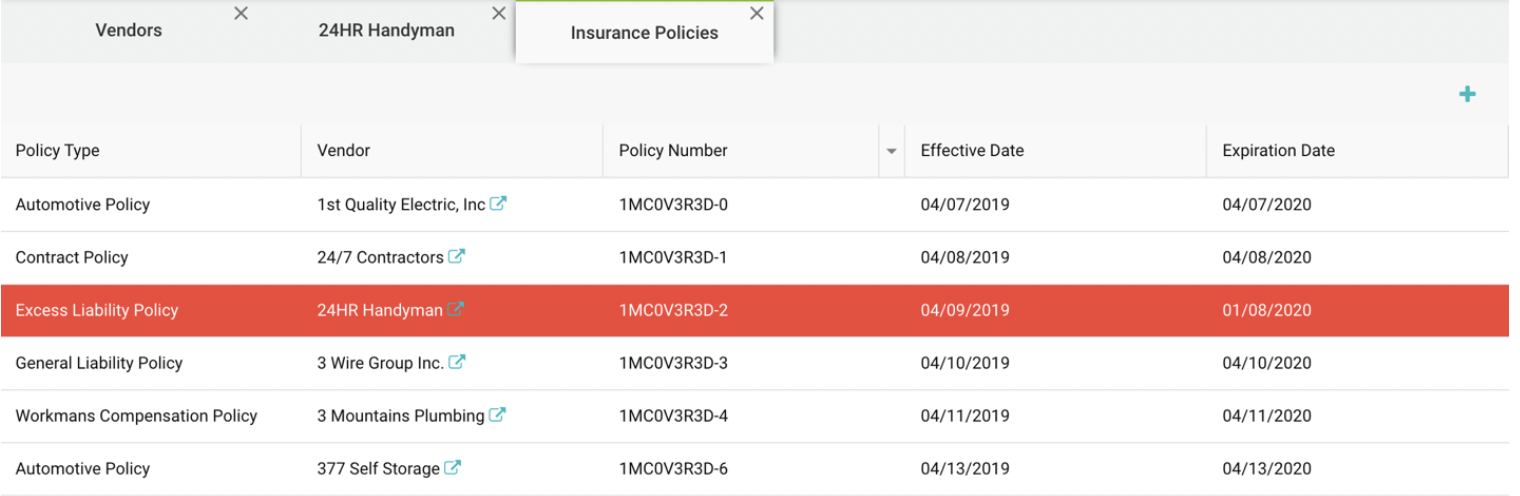This screenshot has height=496, width=1520.
Task: Open vendor 24/7 Contractors
Action: [x=380, y=257]
